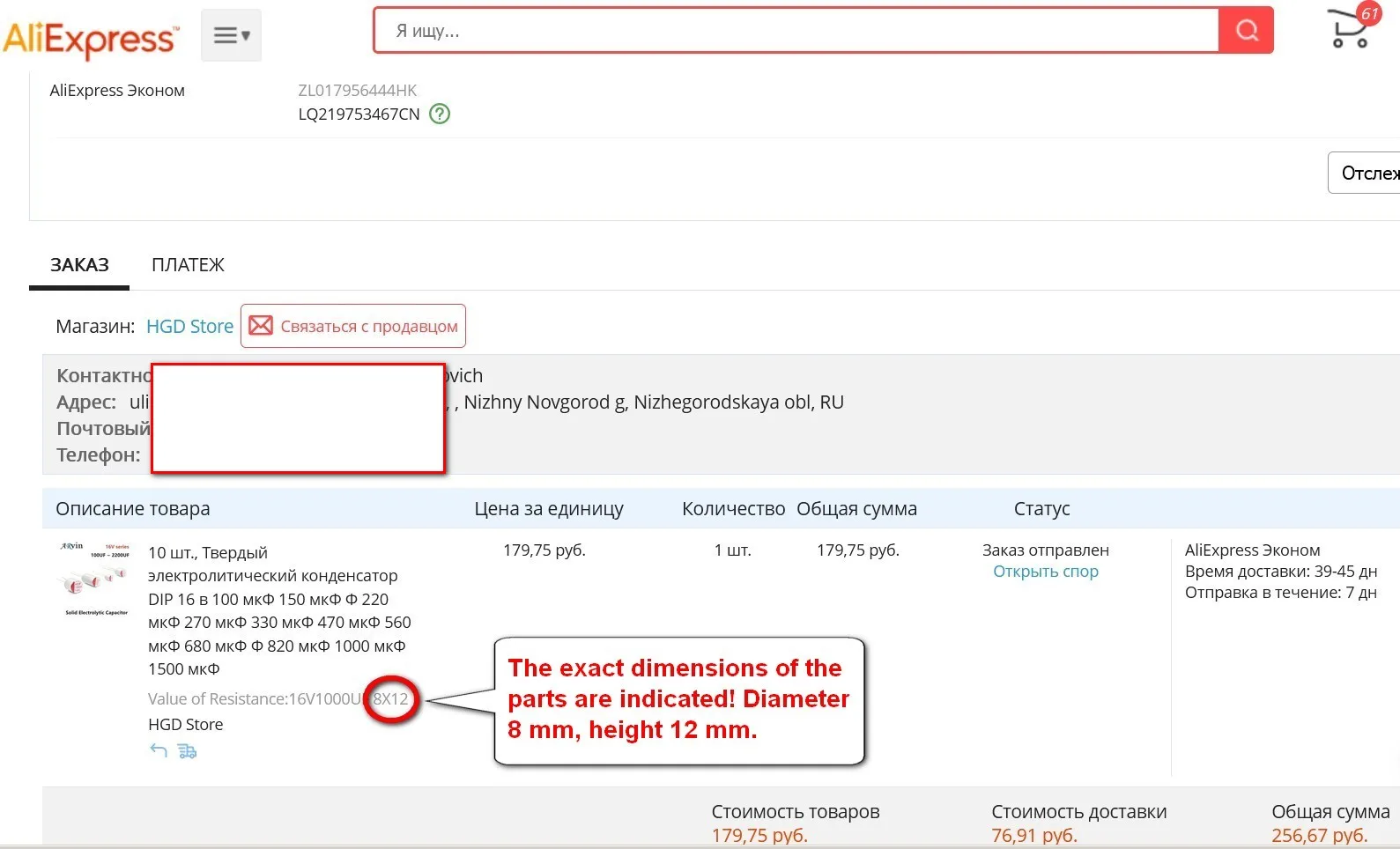Open the HGD Store shop link
The height and width of the screenshot is (849, 1400).
pyautogui.click(x=189, y=327)
